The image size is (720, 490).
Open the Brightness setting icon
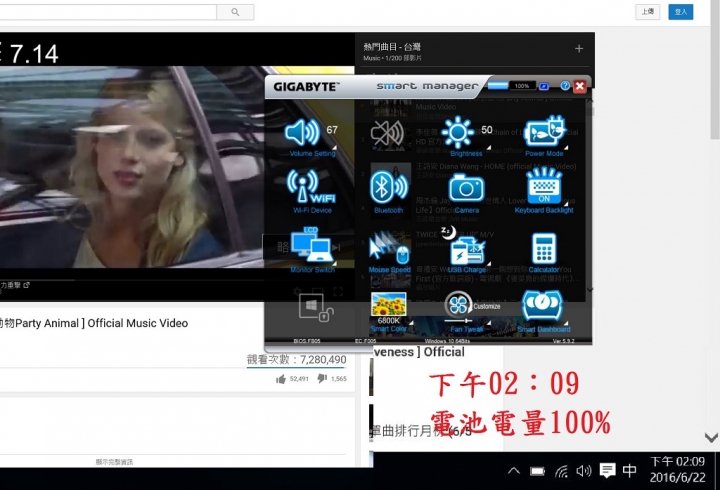(457, 132)
